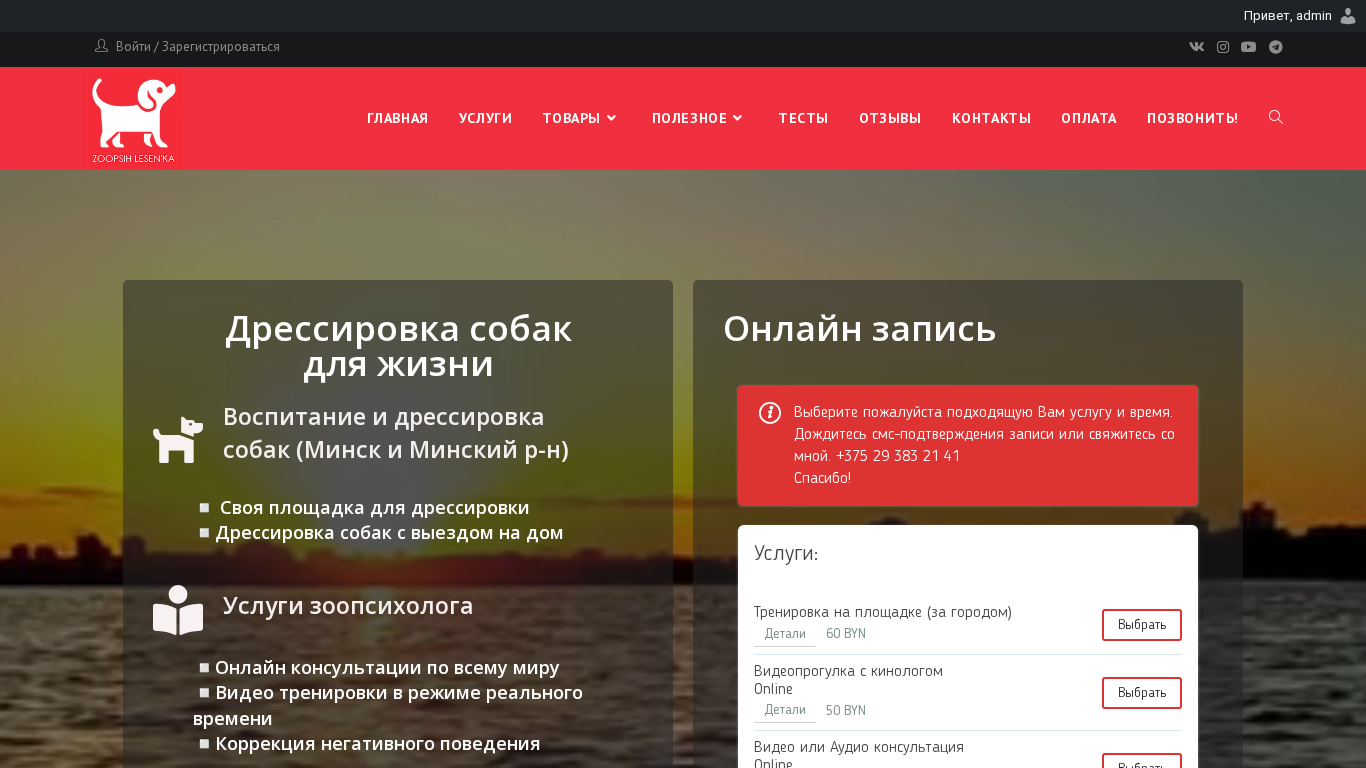Click the Видеопрогулка с кинологом service name
Screen dimensions: 1366x768
click(848, 671)
